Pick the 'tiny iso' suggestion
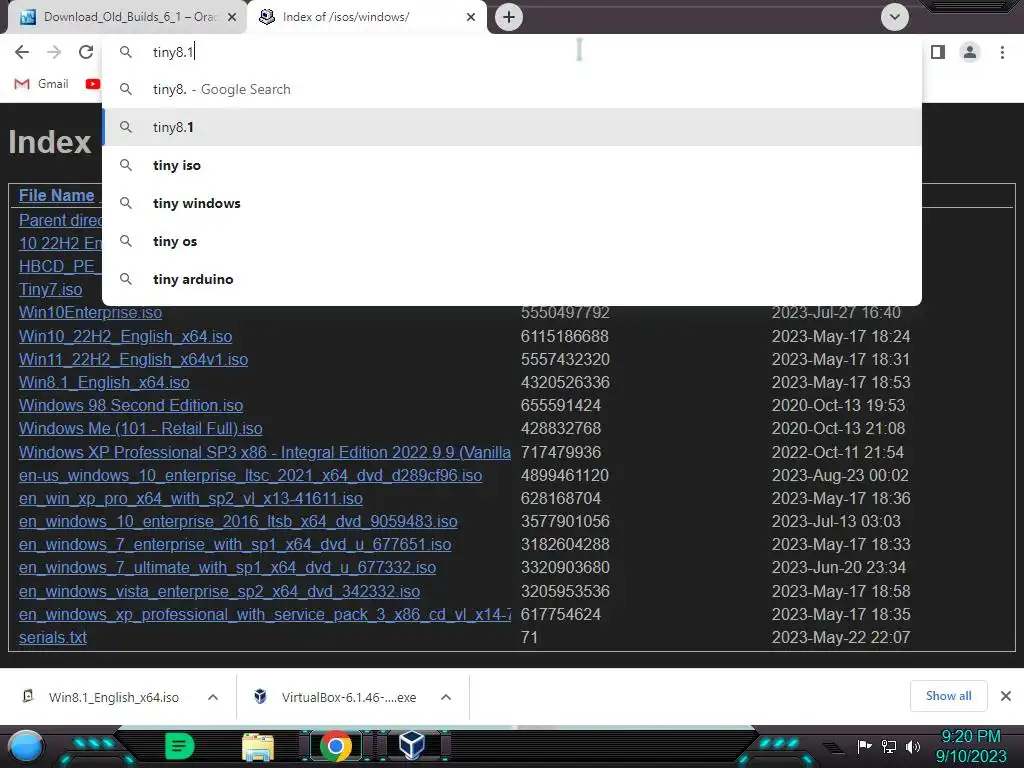 coord(512,165)
